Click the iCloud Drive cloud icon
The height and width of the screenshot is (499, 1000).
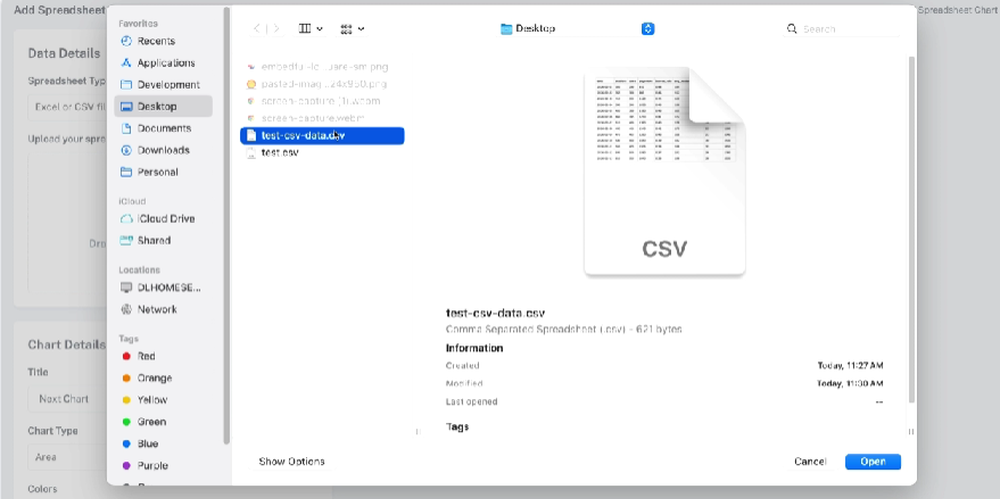pyautogui.click(x=126, y=218)
